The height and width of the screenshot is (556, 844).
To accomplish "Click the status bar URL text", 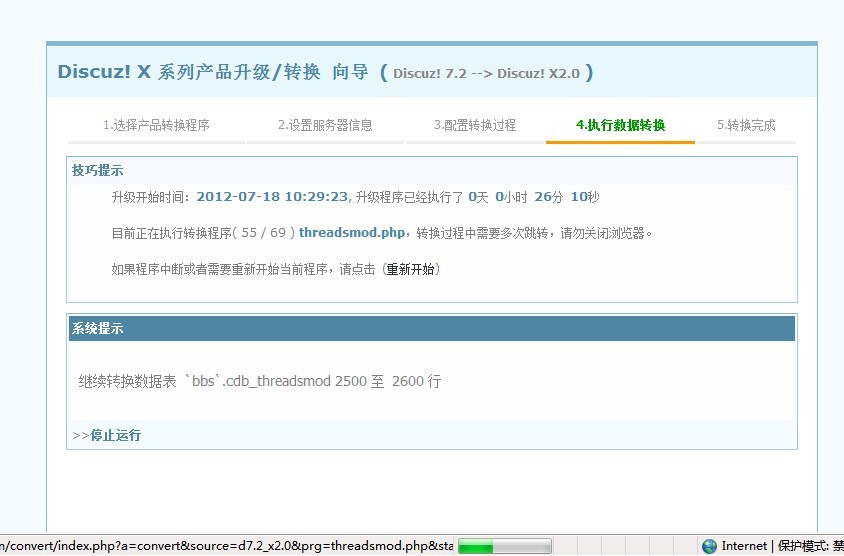I will (x=226, y=546).
